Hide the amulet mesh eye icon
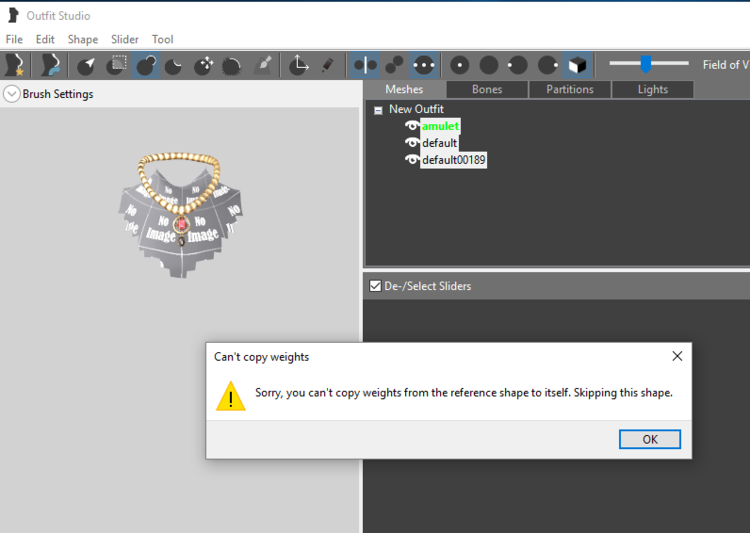This screenshot has height=533, width=750. pyautogui.click(x=412, y=126)
